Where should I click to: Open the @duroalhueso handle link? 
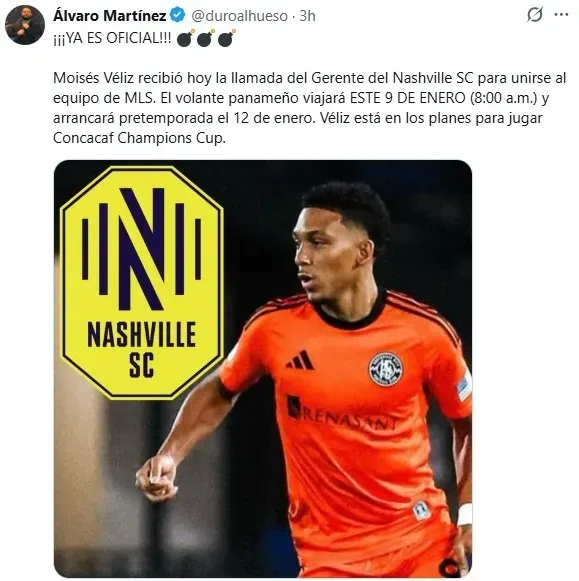point(240,16)
